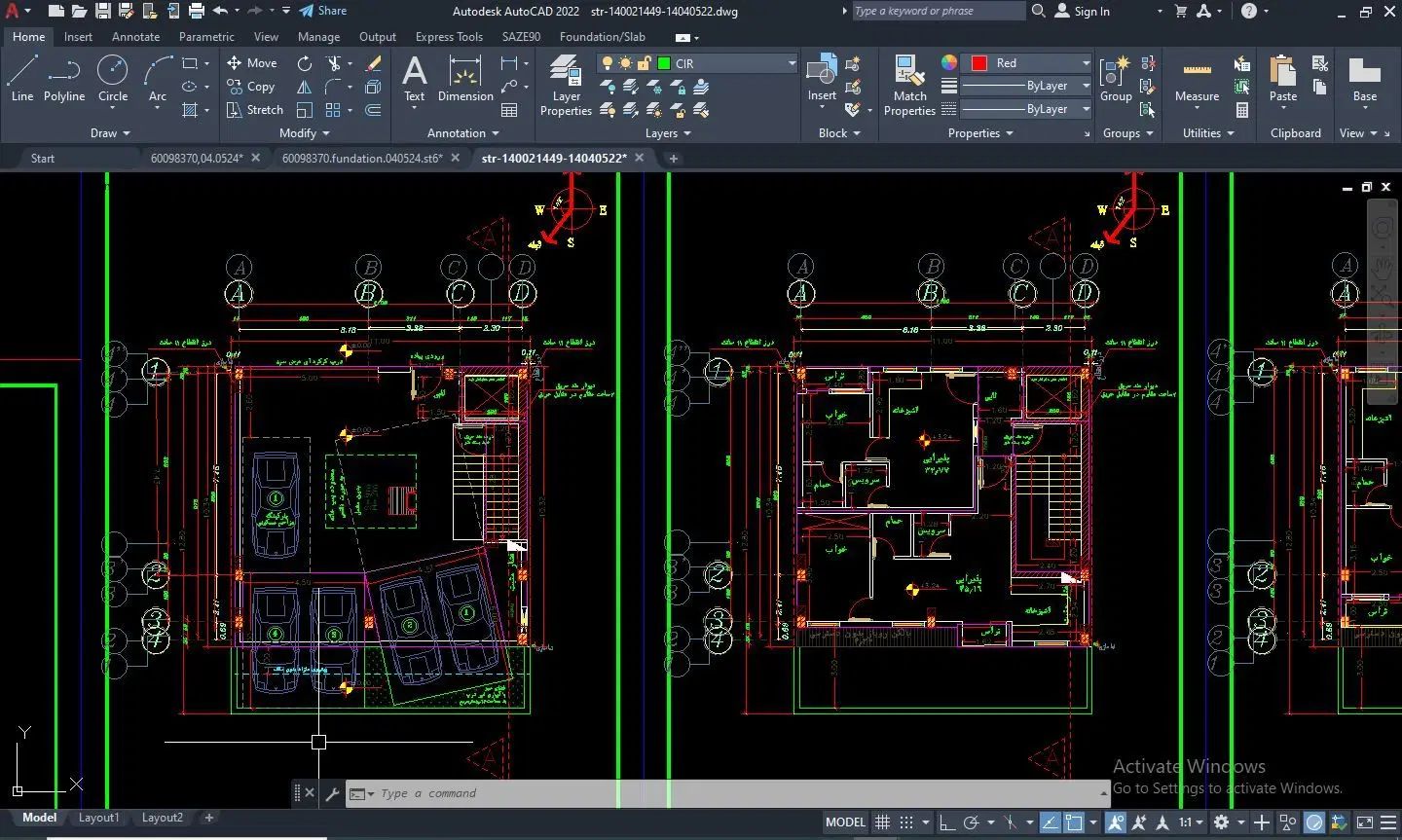Select the Line drawing tool
This screenshot has height=840, width=1402.
(x=22, y=78)
